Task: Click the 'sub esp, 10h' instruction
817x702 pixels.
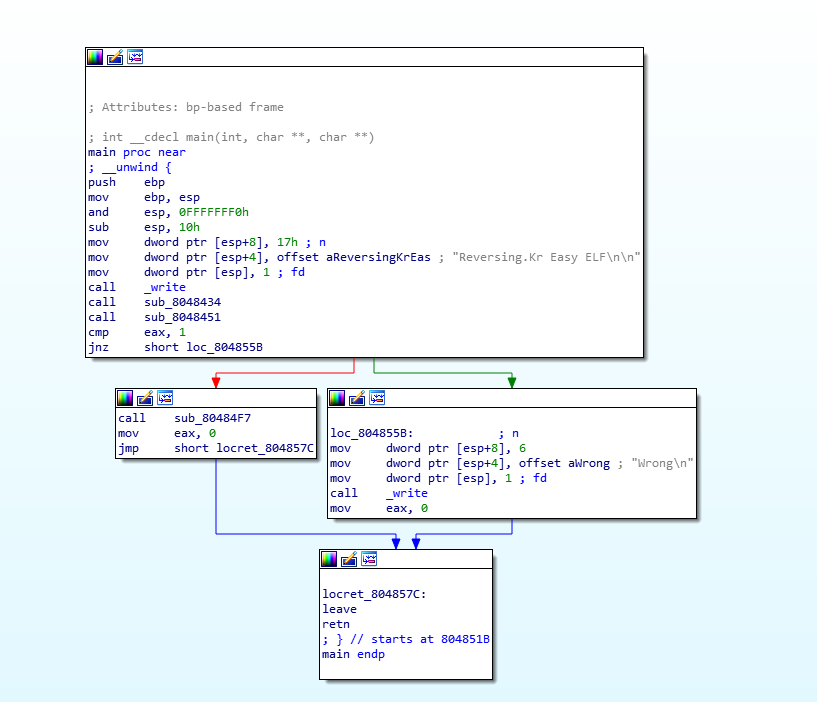Action: point(144,227)
